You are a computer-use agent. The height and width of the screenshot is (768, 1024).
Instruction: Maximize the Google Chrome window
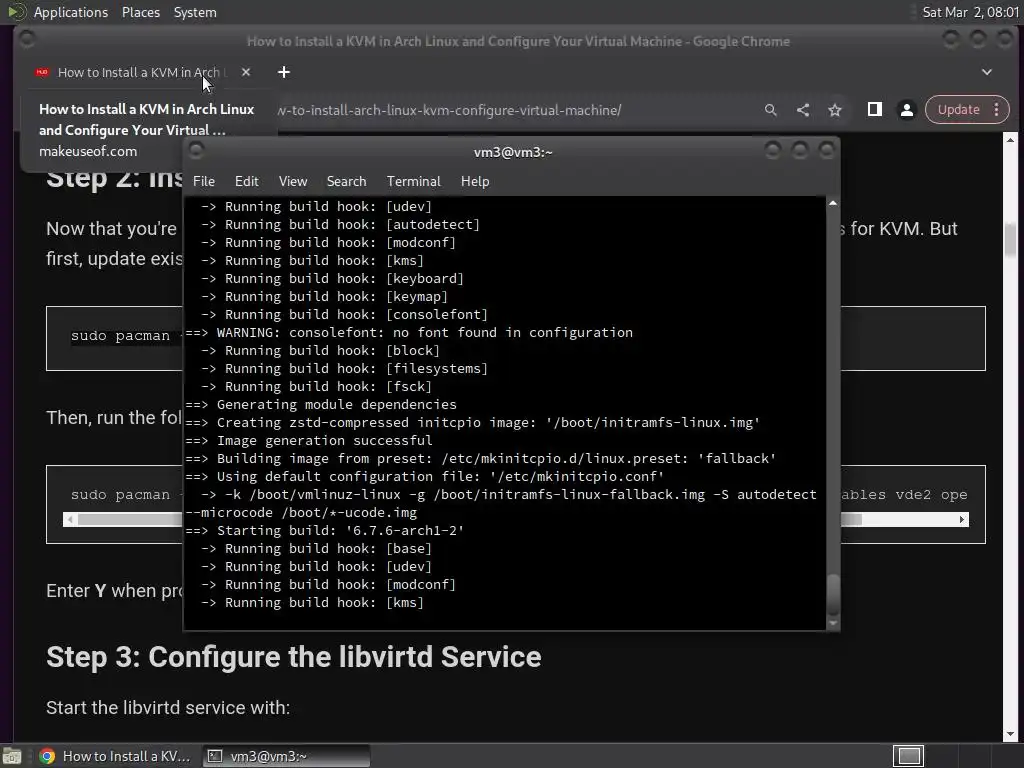[x=978, y=39]
